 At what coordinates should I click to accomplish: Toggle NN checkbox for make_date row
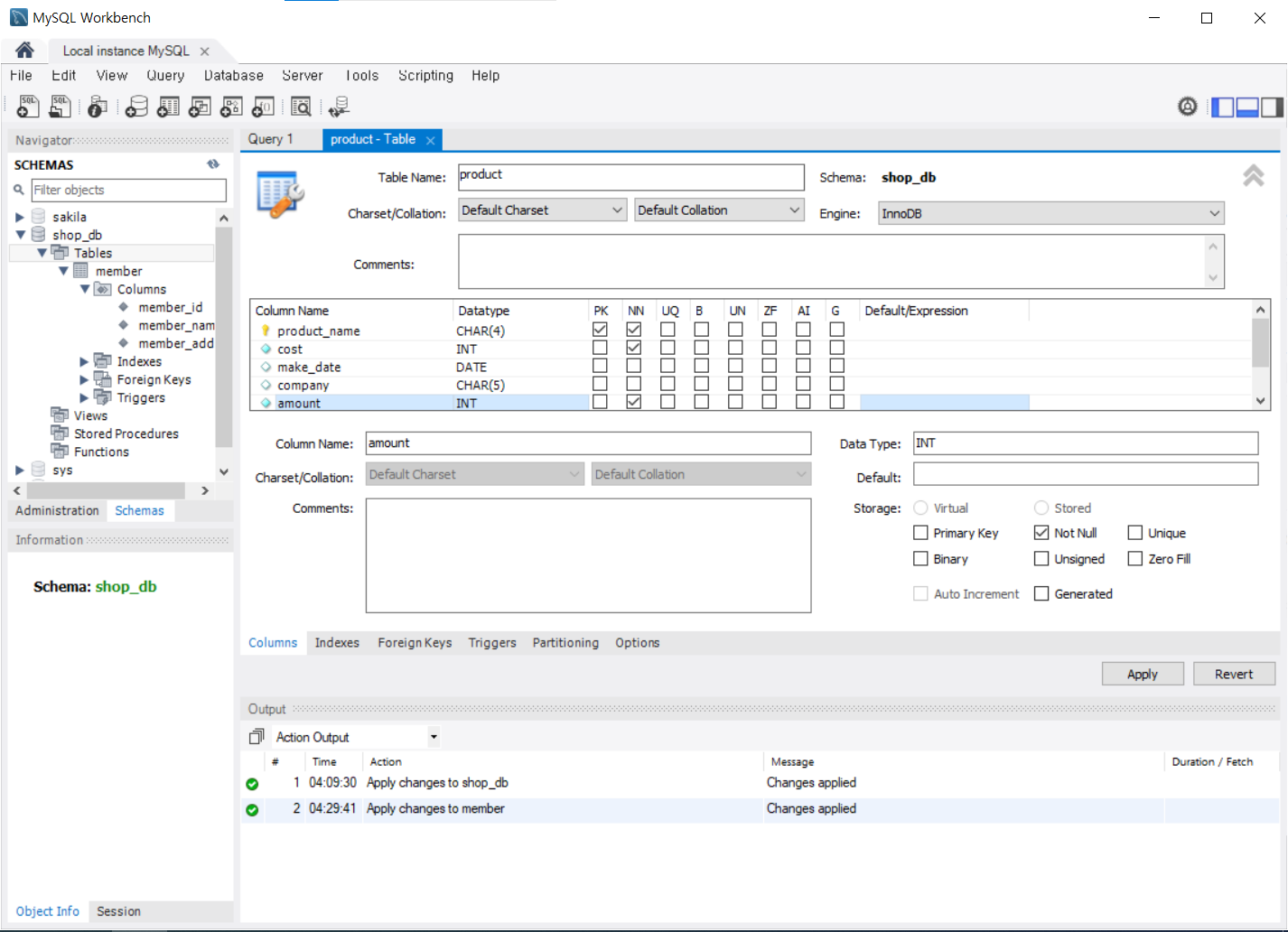634,366
